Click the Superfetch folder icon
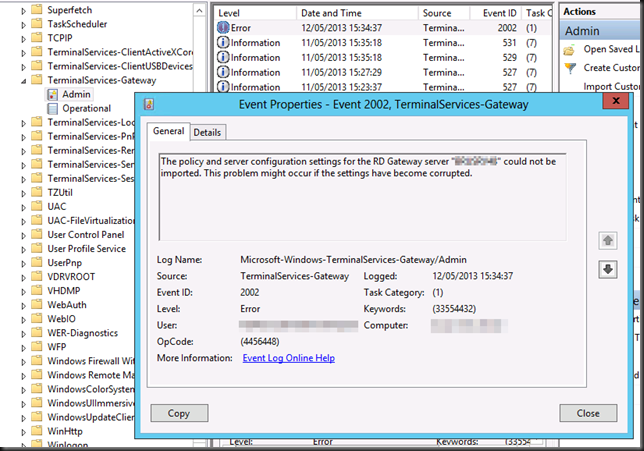644x451 pixels. [x=37, y=10]
